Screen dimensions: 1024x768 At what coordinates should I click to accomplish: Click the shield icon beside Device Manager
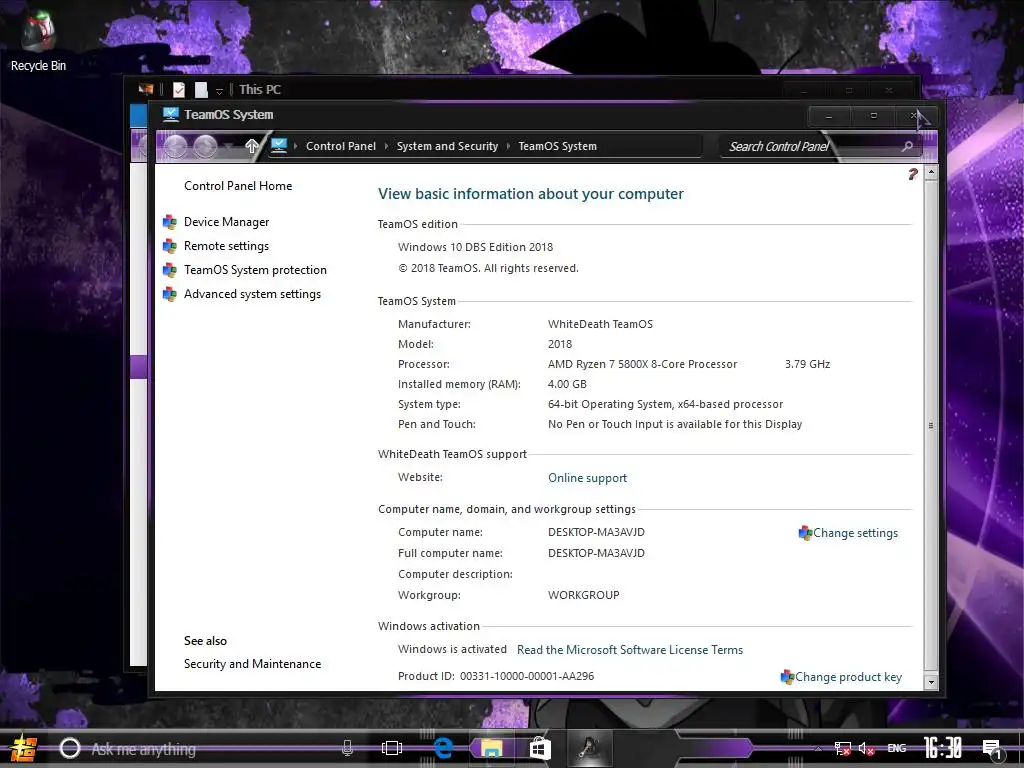170,222
